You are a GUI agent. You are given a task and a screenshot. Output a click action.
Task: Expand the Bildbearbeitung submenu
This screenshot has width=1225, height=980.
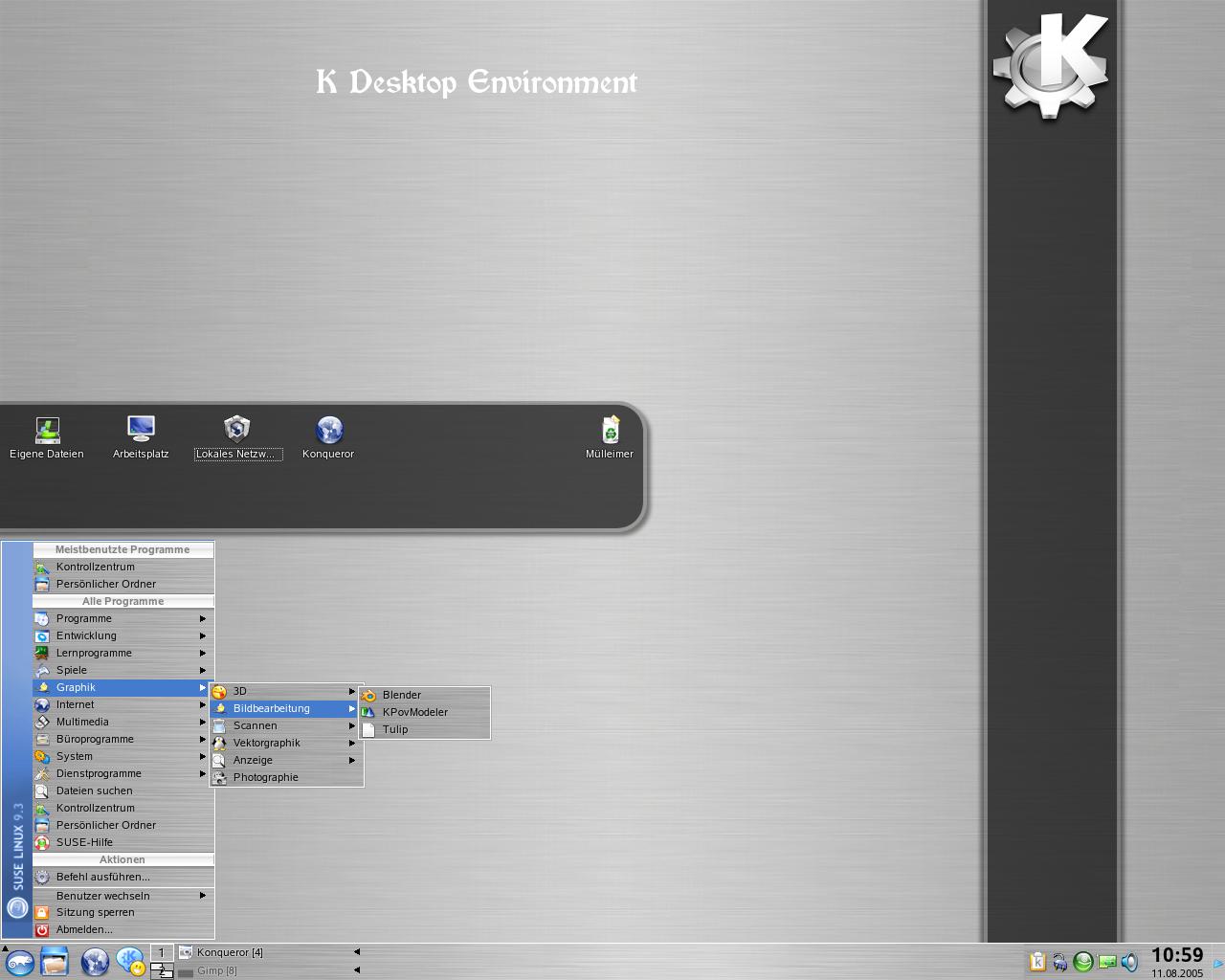point(286,708)
